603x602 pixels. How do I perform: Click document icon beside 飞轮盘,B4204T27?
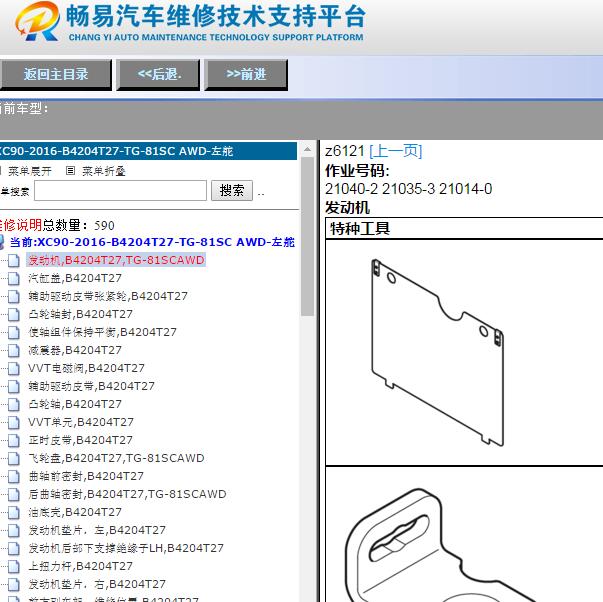pos(14,459)
